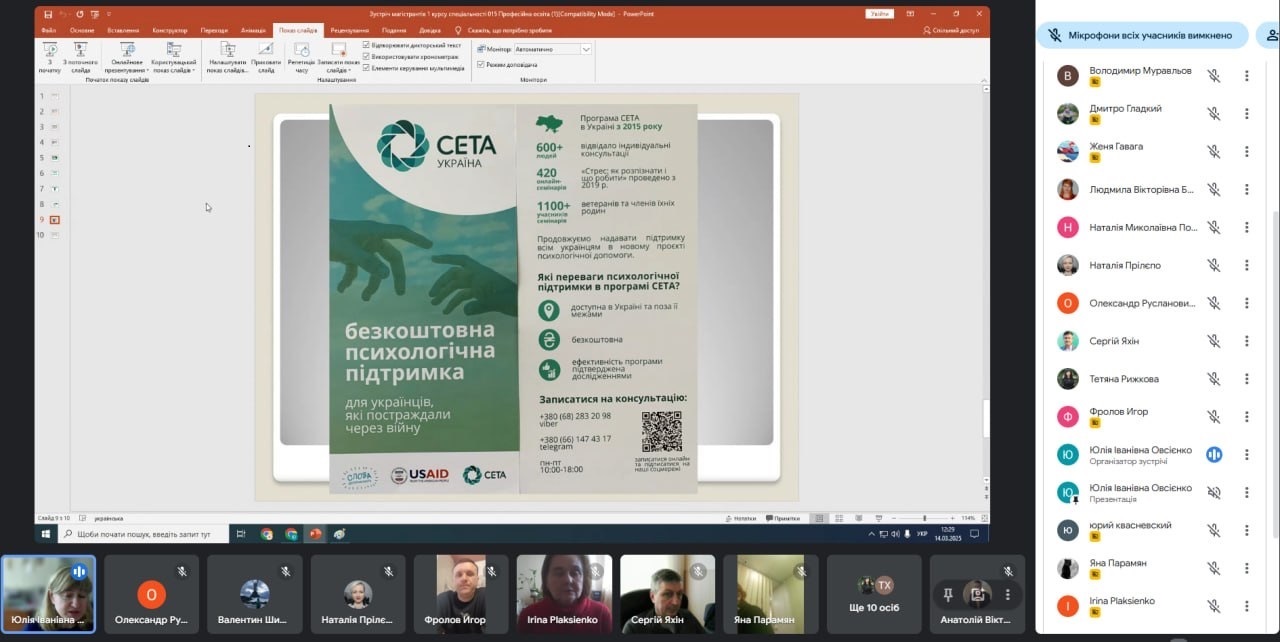
Task: Open Task View on the taskbar
Action: (241, 534)
